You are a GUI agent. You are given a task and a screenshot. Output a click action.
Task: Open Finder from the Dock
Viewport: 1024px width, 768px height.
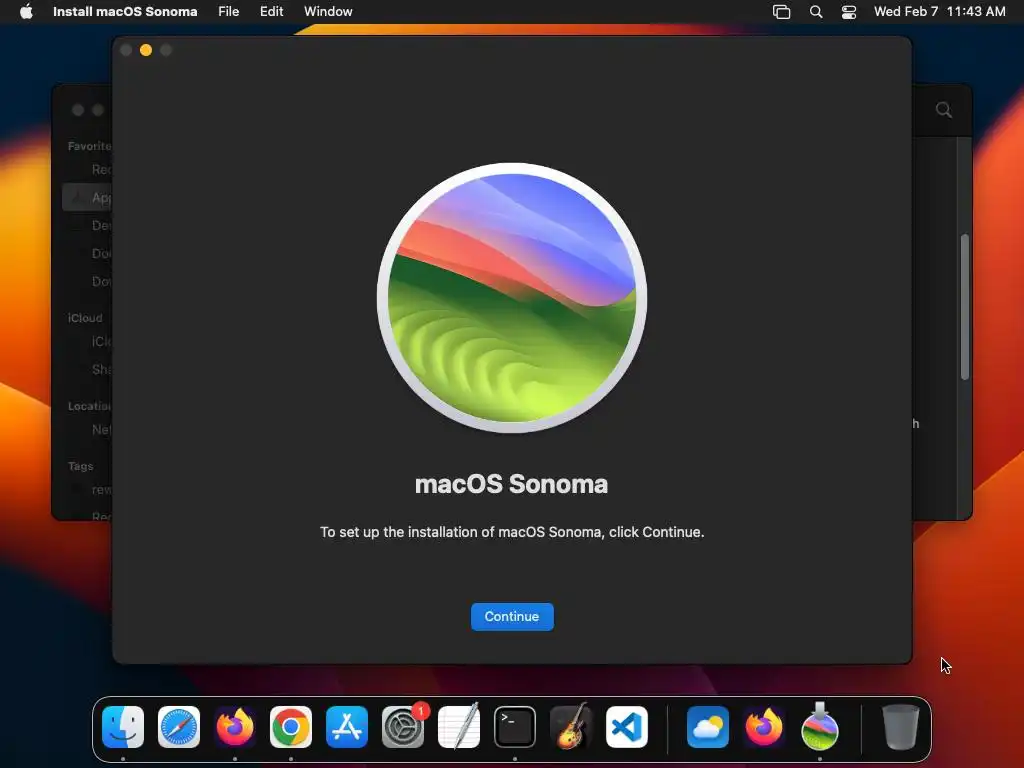[123, 727]
